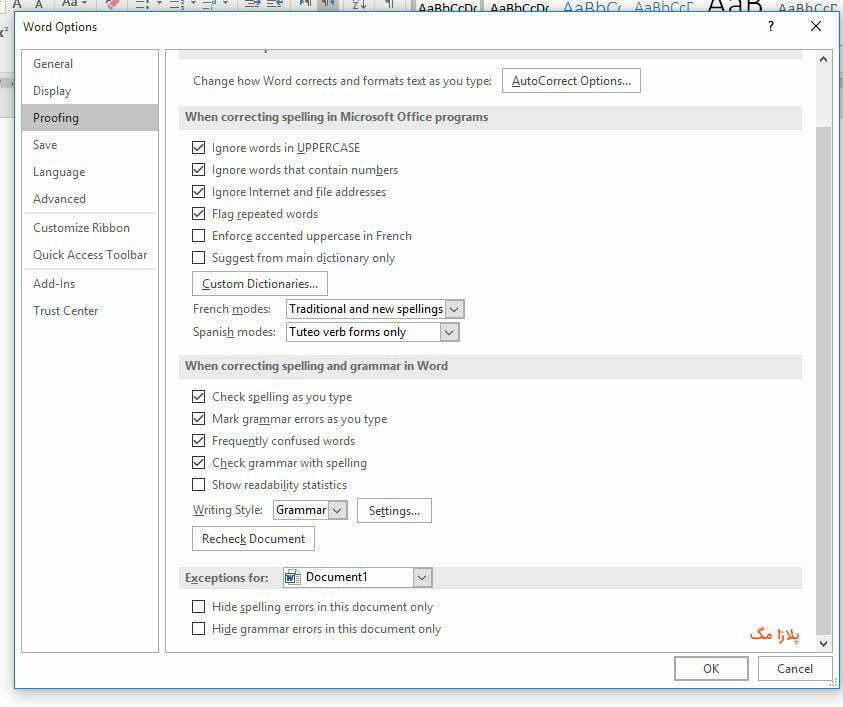Screen dimensions: 843x707
Task: Open grammar Settings button
Action: point(394,511)
